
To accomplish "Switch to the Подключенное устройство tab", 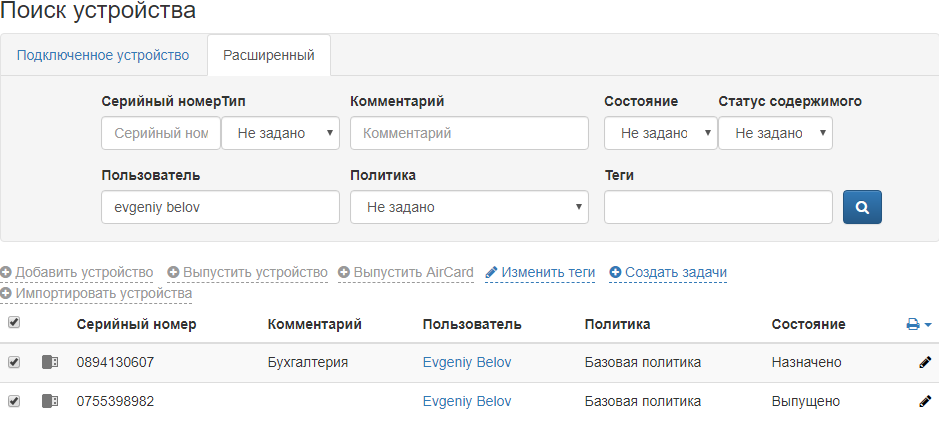I will pos(103,55).
